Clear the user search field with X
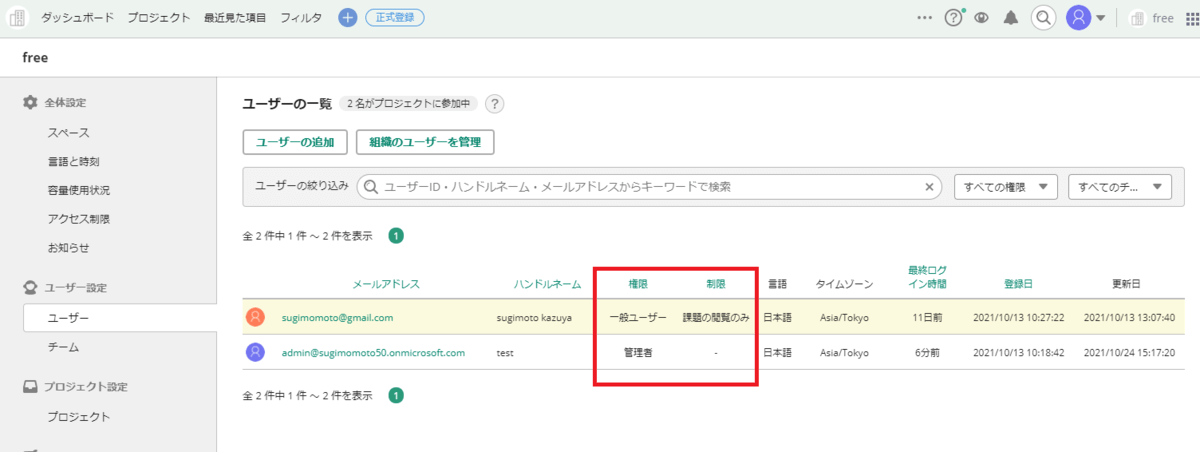 (x=930, y=187)
